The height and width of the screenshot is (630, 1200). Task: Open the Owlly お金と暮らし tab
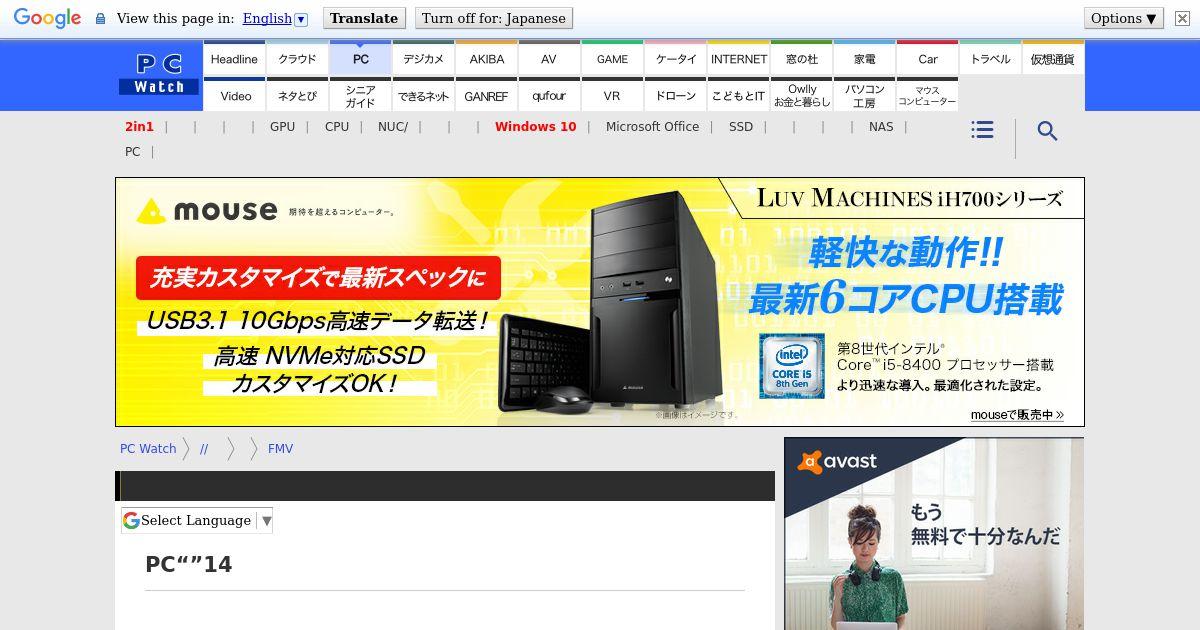coord(801,95)
